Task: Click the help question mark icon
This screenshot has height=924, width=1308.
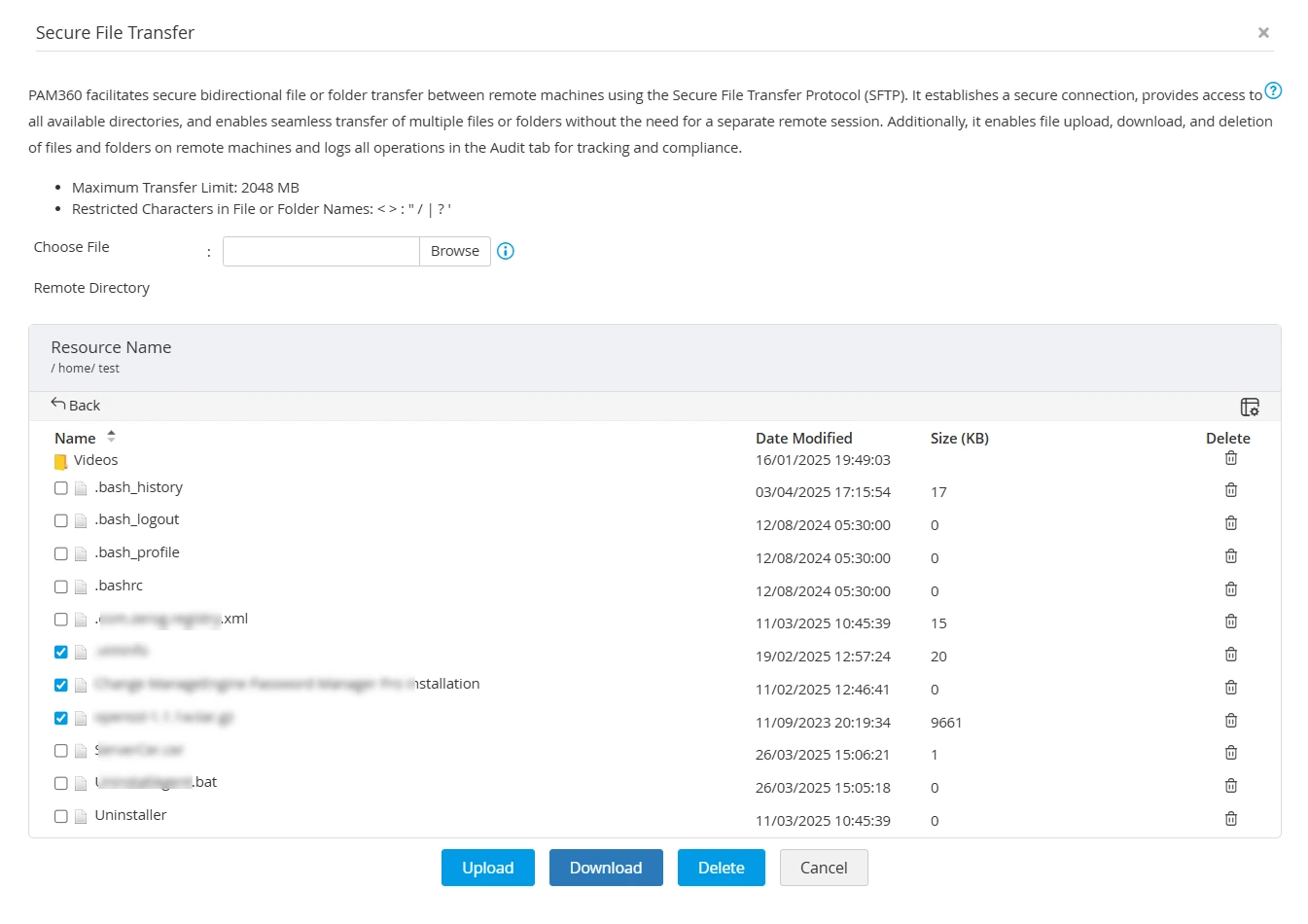Action: [1273, 91]
